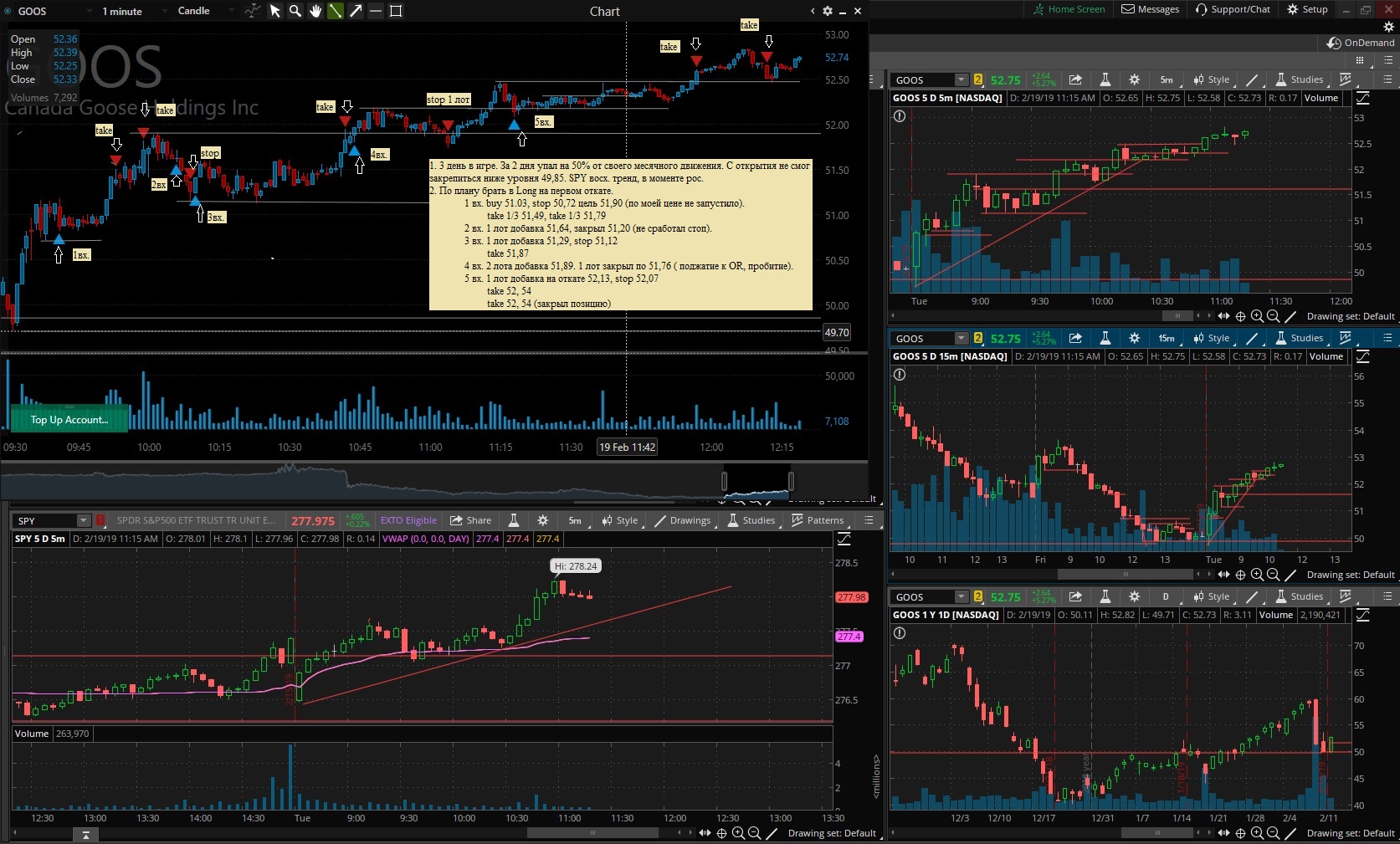Open Style menu in the GOOS daily chart
Viewport: 1400px width, 844px height.
click(x=1211, y=596)
